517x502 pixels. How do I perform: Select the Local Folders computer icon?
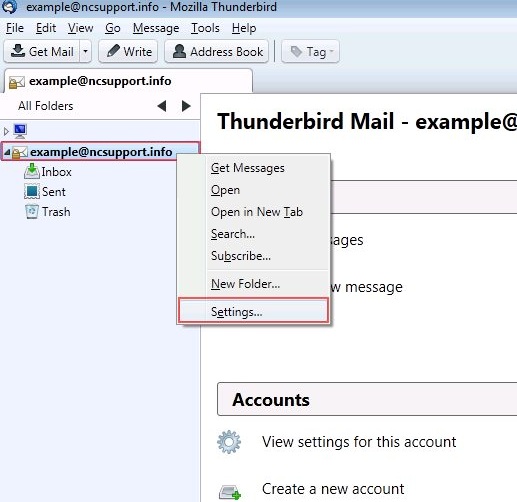point(20,131)
